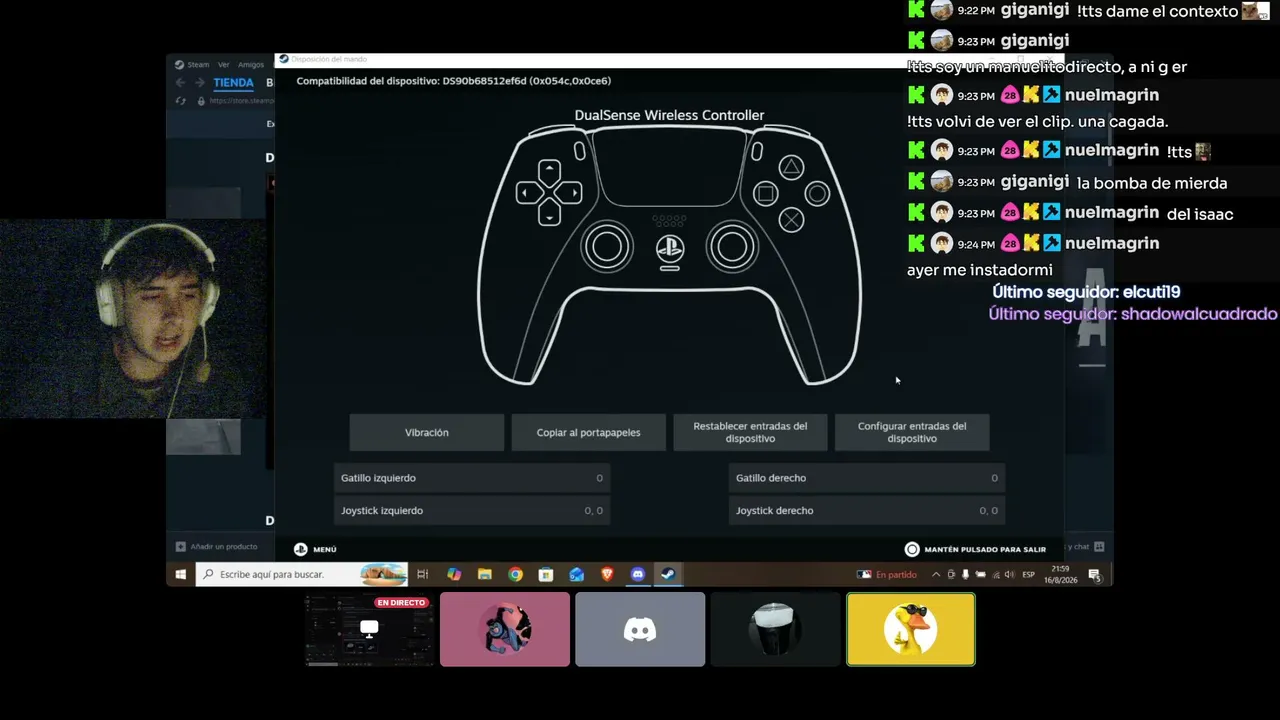Open Task View on the taskbar
The image size is (1280, 720).
pyautogui.click(x=423, y=575)
